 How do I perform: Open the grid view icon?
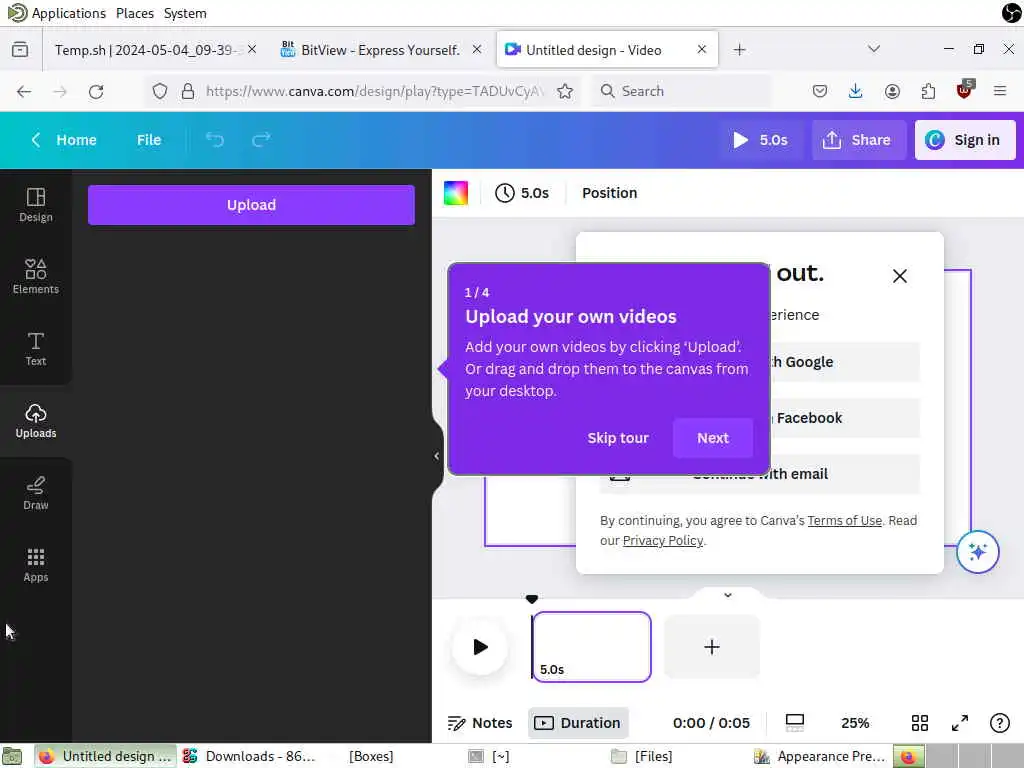[920, 723]
